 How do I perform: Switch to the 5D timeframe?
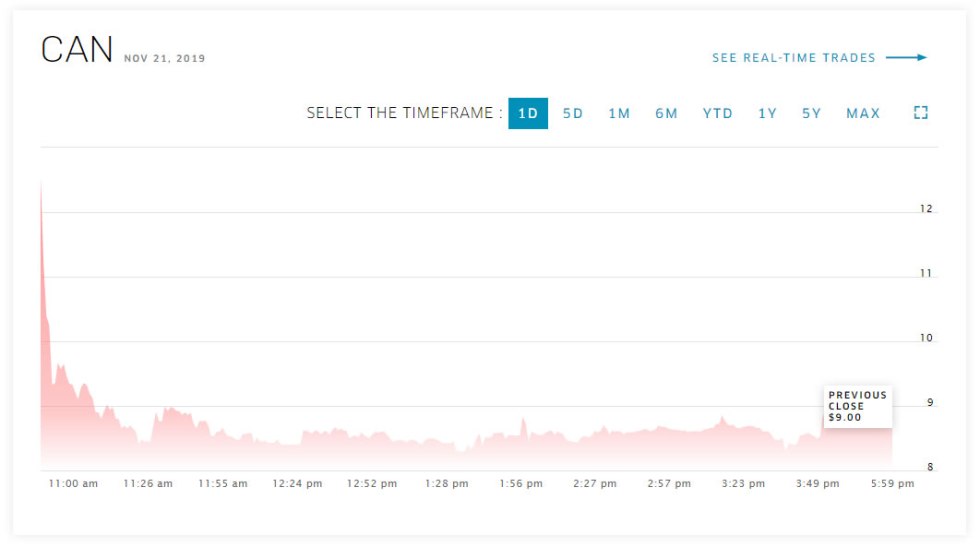(572, 114)
